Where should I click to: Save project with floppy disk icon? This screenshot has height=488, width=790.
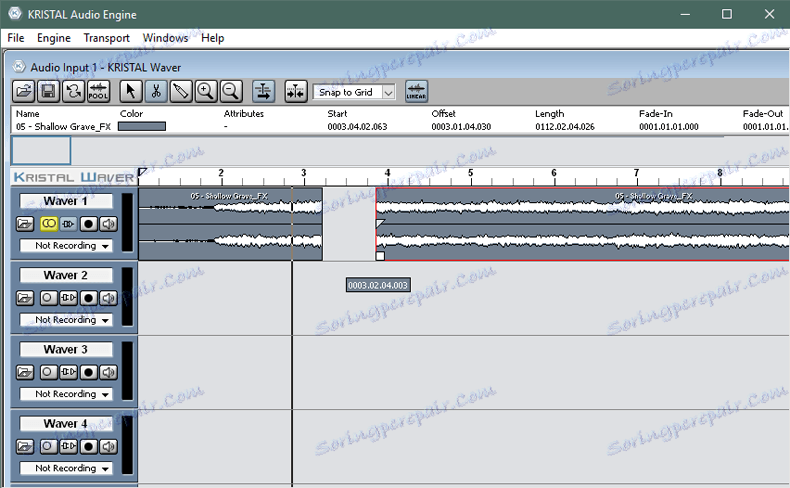click(x=48, y=92)
